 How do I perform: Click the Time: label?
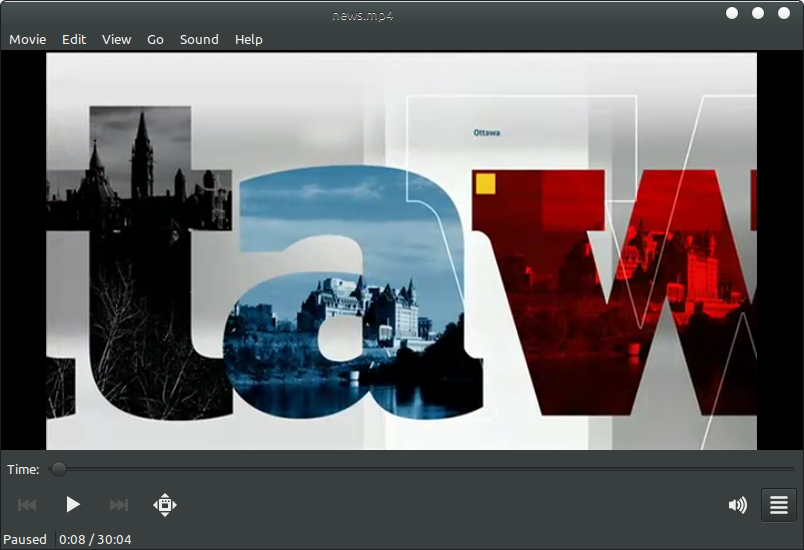tap(23, 470)
